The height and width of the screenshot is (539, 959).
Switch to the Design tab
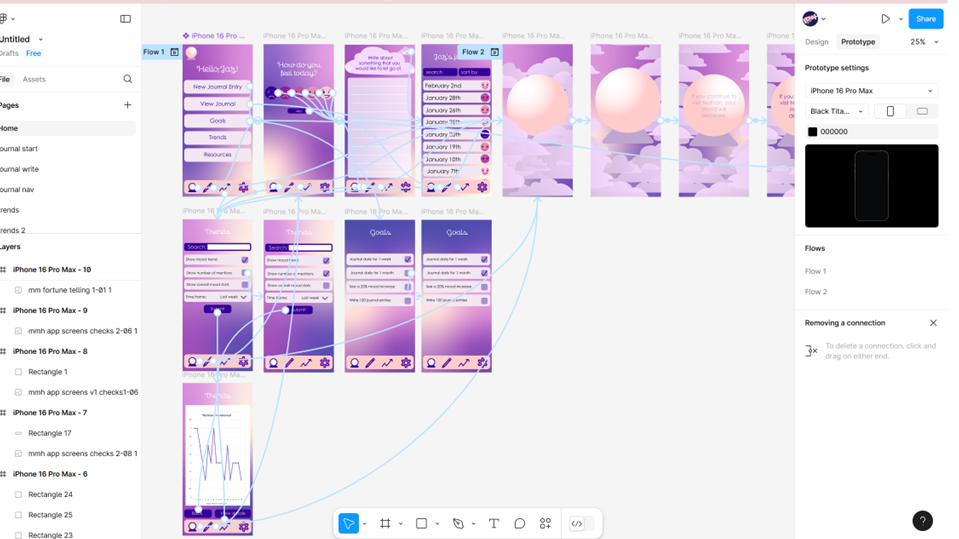click(x=816, y=42)
